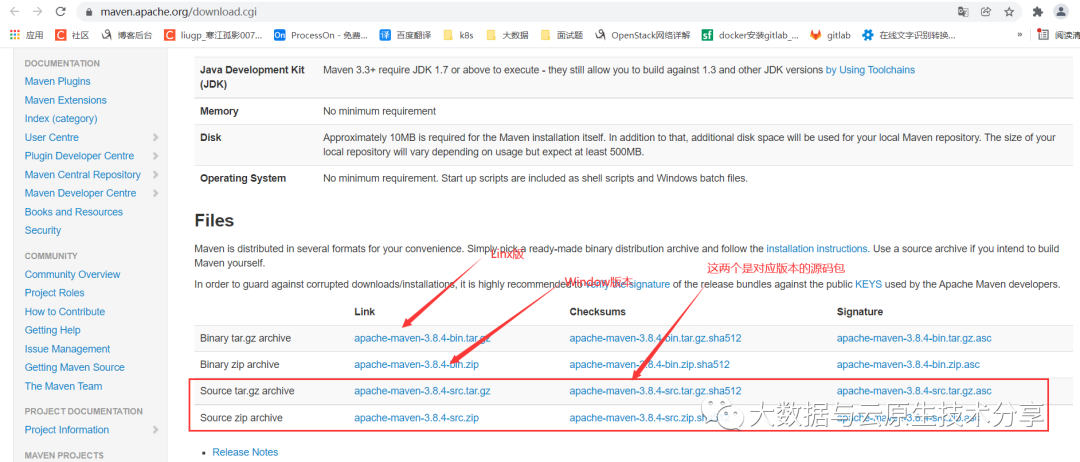Open the Maven Central Repository item

(83, 174)
